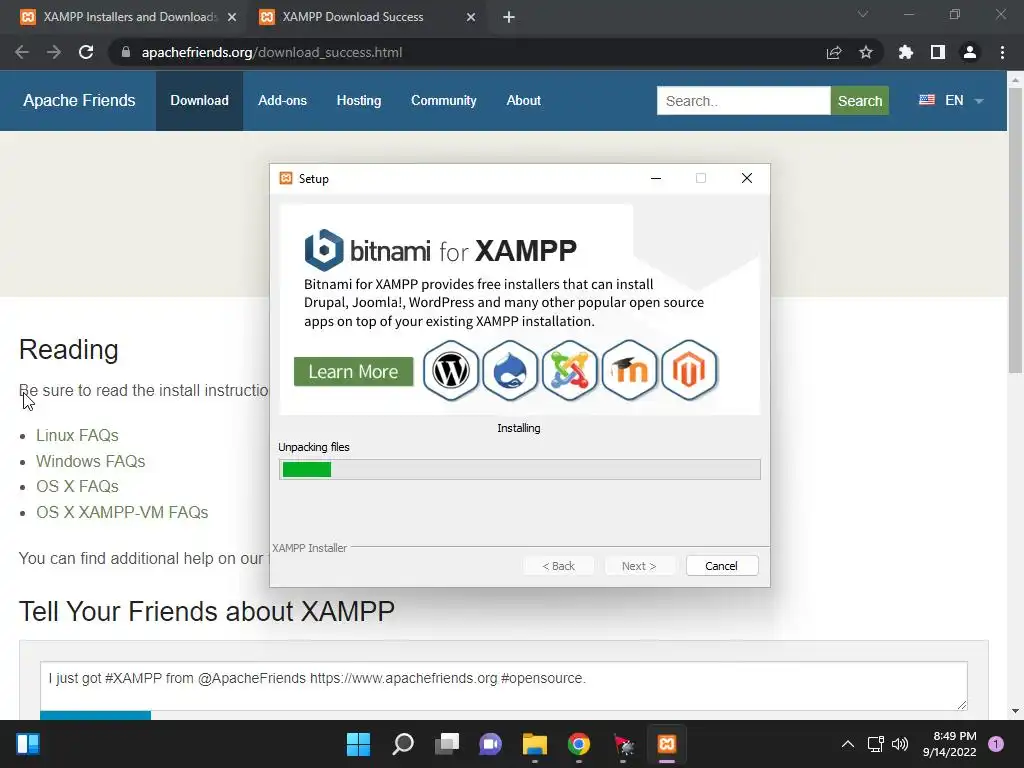
Task: Click the green Search button
Action: (859, 101)
